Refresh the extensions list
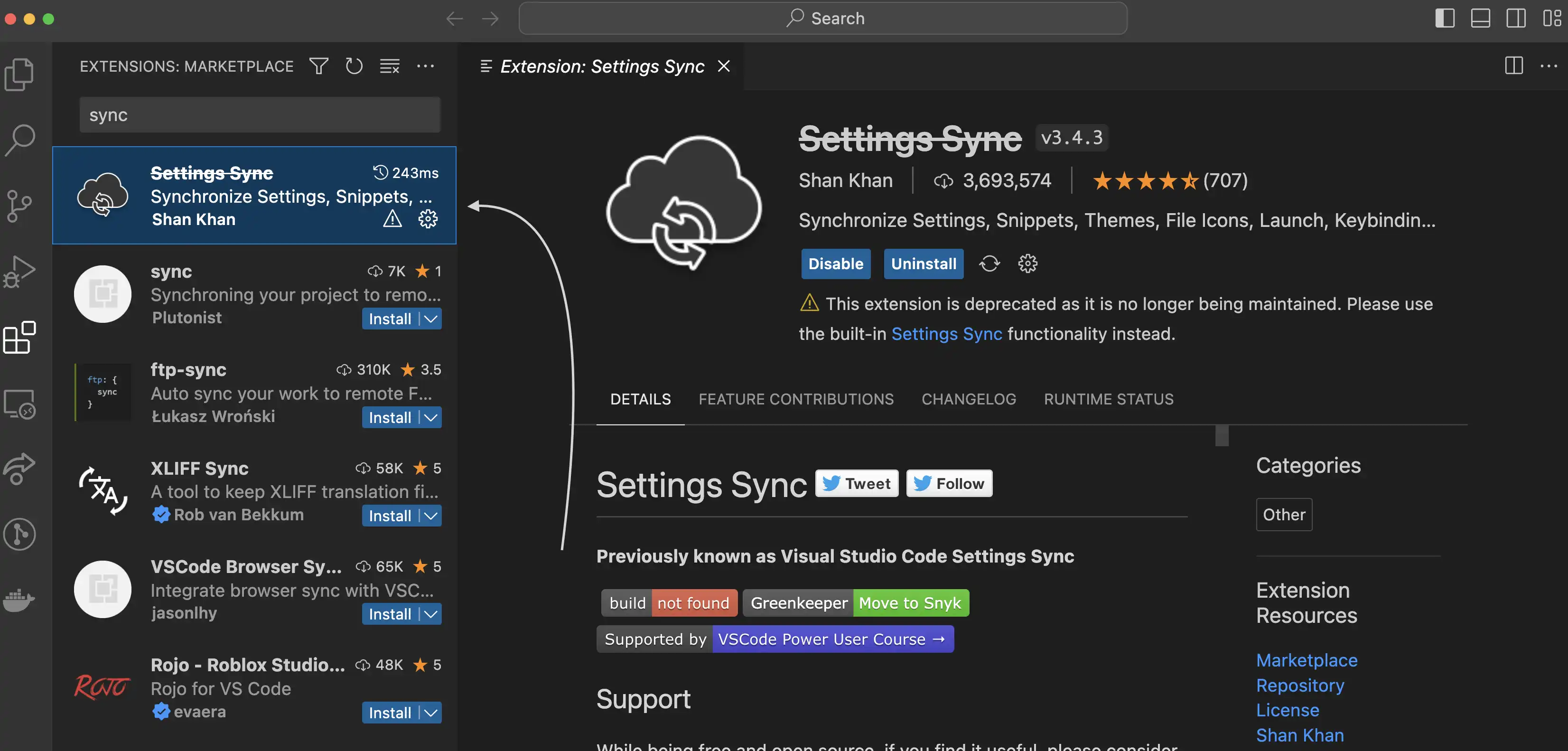Viewport: 1568px width, 751px height. (354, 66)
